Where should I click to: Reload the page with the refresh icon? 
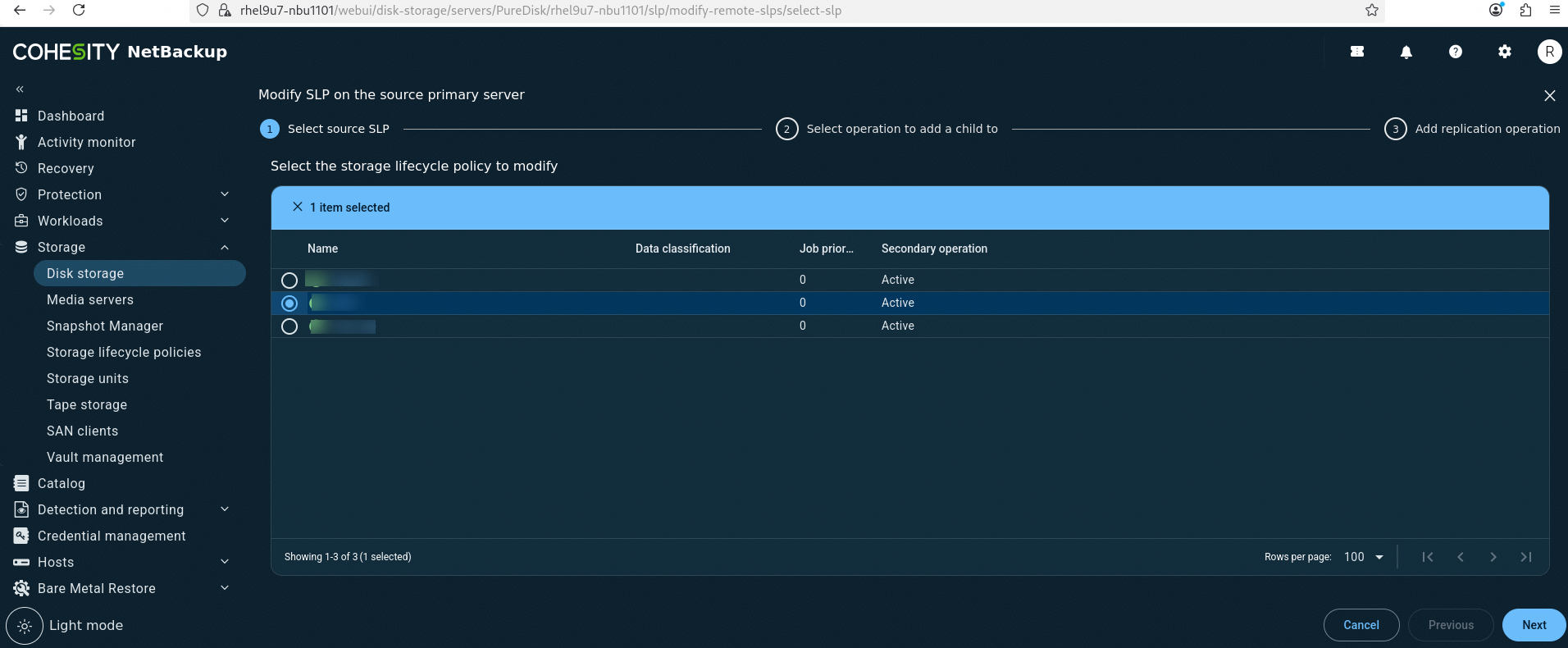pos(79,10)
